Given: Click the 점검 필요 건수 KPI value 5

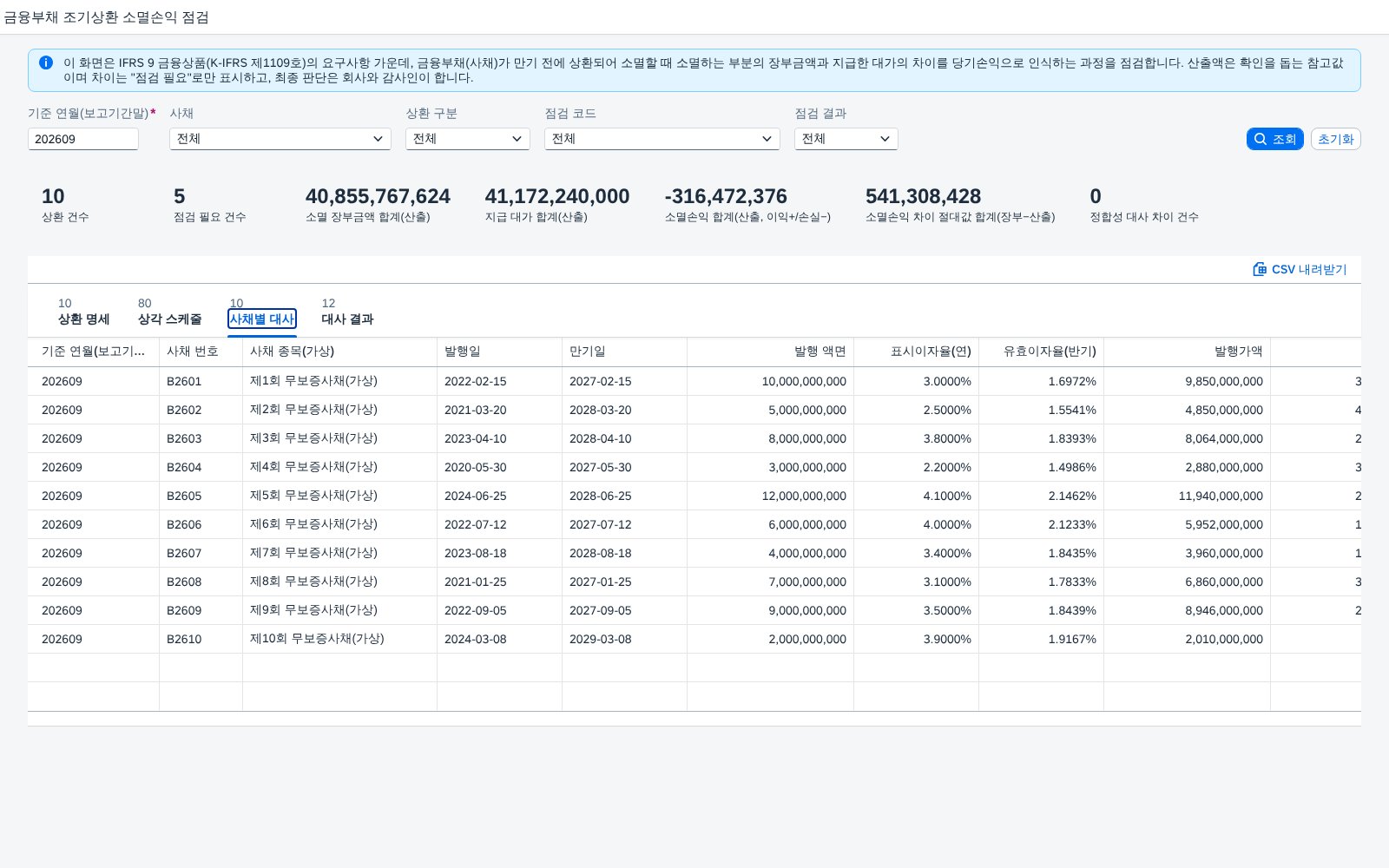Looking at the screenshot, I should pos(180,196).
